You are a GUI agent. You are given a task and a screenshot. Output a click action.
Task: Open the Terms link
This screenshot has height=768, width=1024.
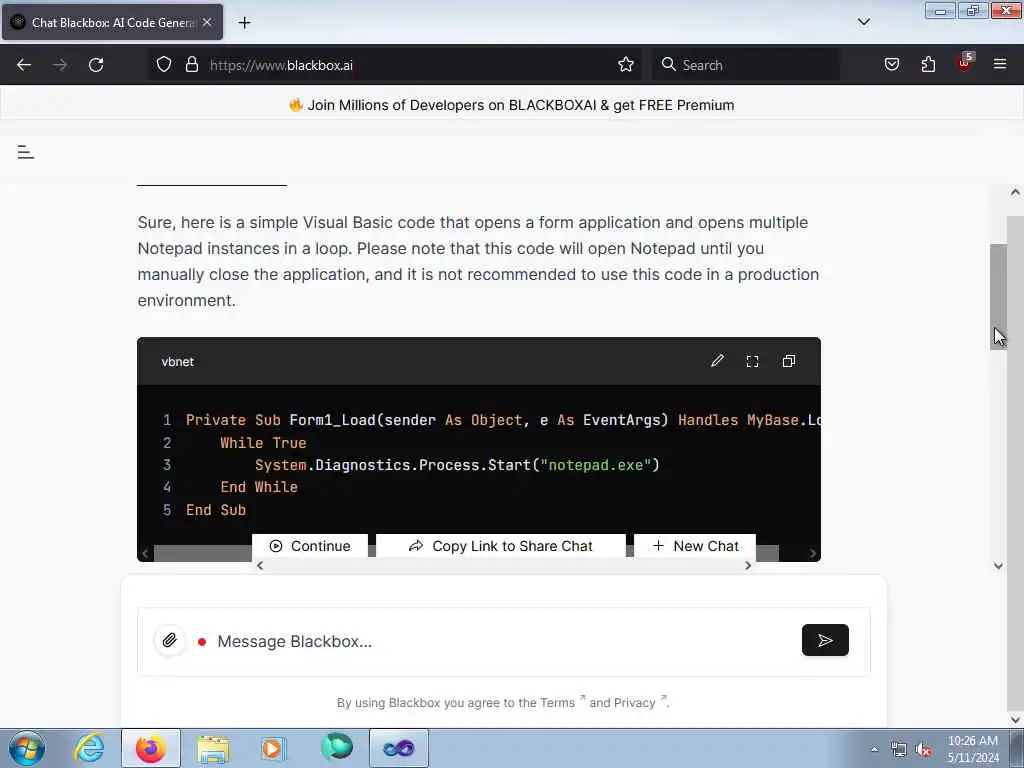tap(560, 702)
